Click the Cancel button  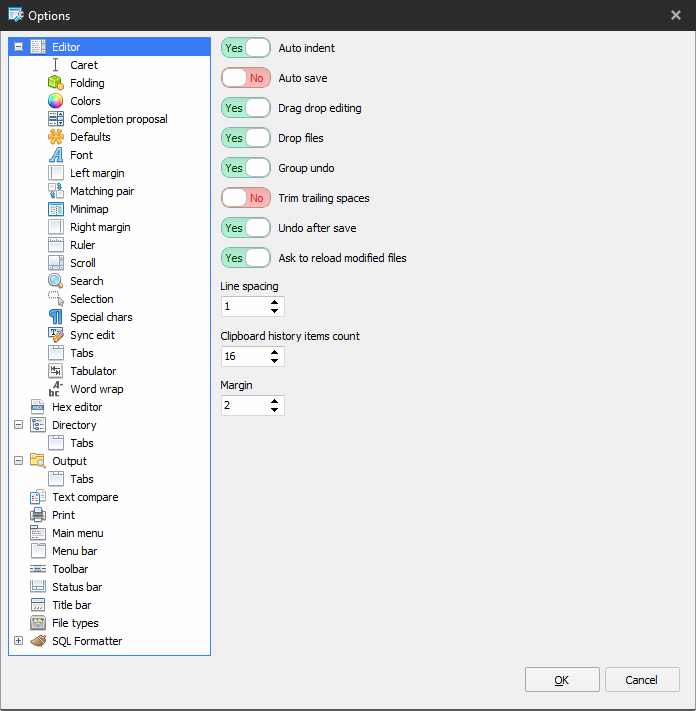coord(642,680)
